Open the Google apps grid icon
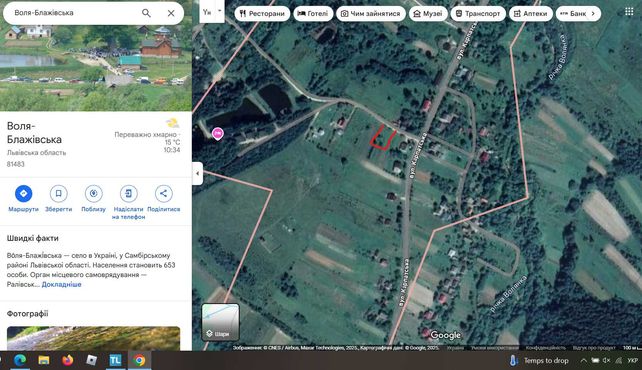This screenshot has width=642, height=370. (x=629, y=12)
